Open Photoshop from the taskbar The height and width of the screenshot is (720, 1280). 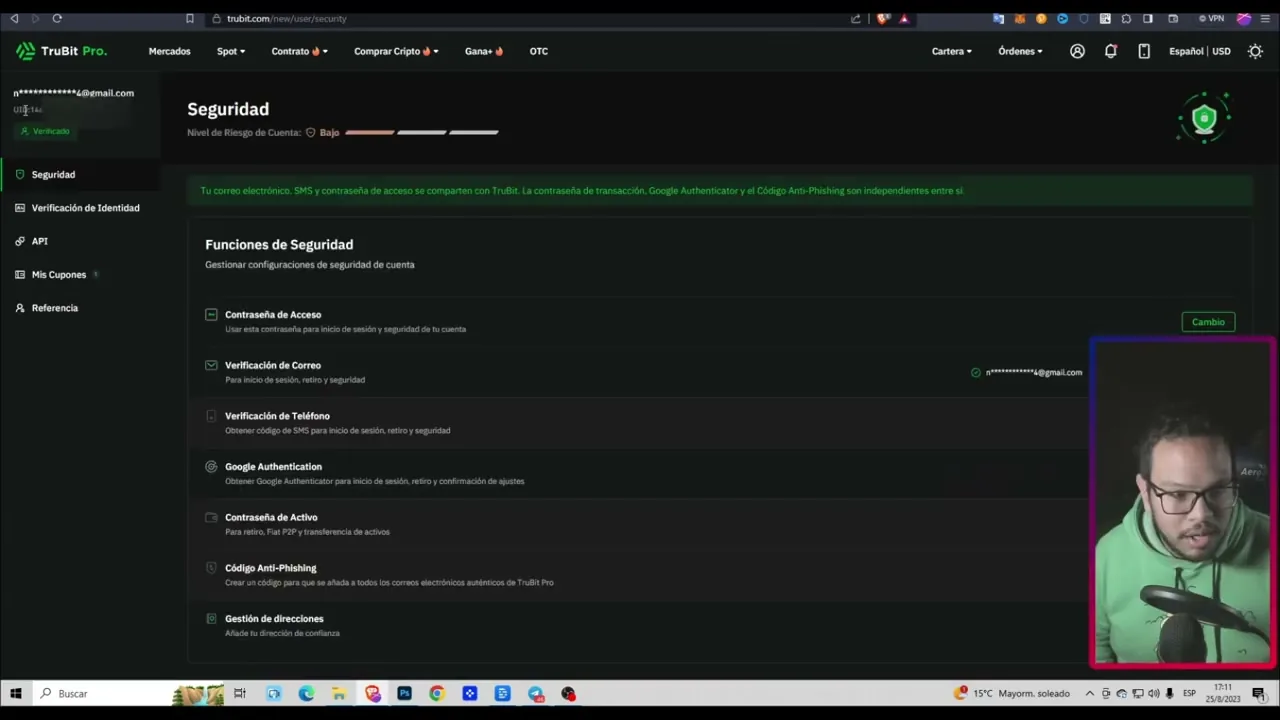404,694
